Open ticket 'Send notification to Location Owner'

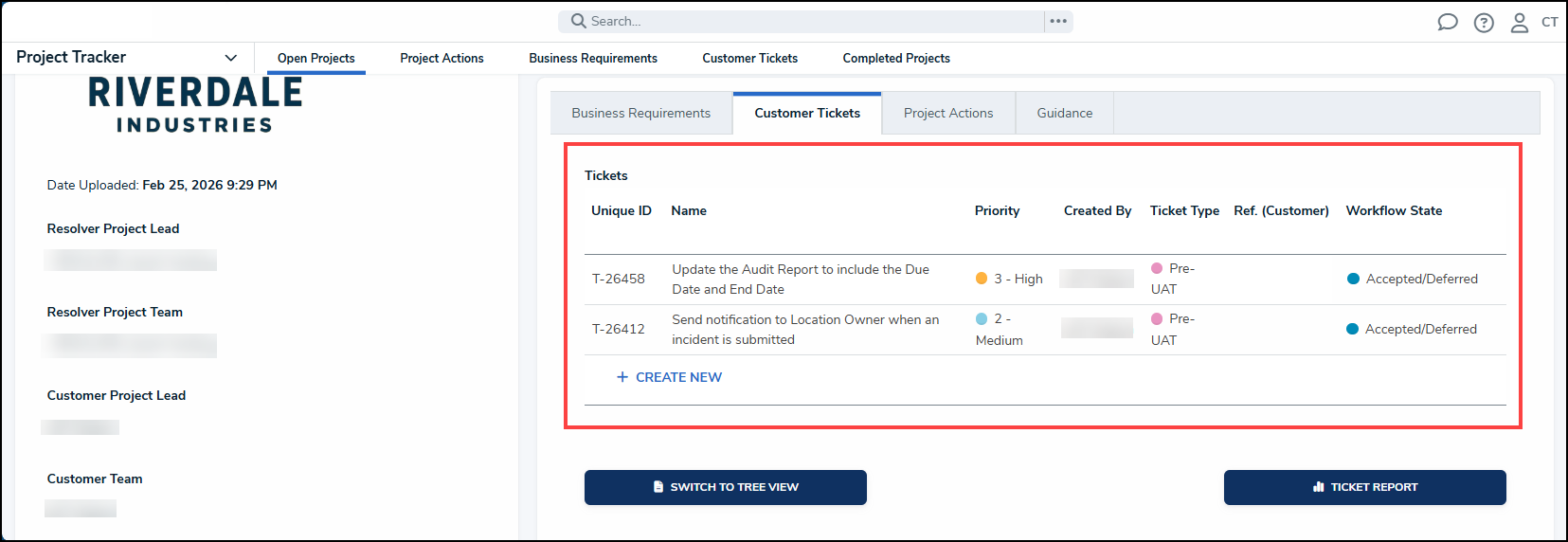(805, 330)
